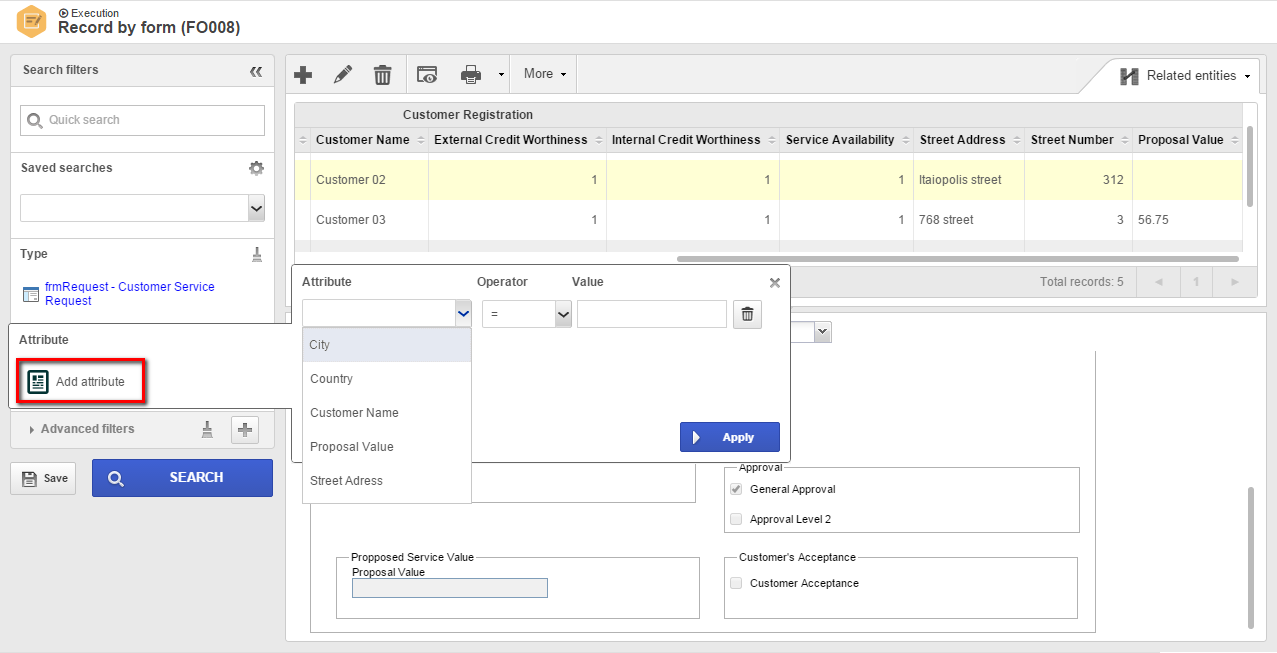Select City from the attribute list

pos(387,345)
